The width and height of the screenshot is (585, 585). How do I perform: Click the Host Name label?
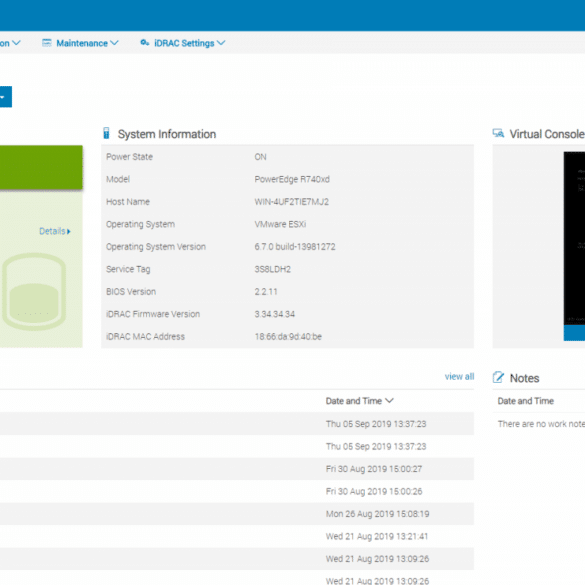tap(128, 202)
